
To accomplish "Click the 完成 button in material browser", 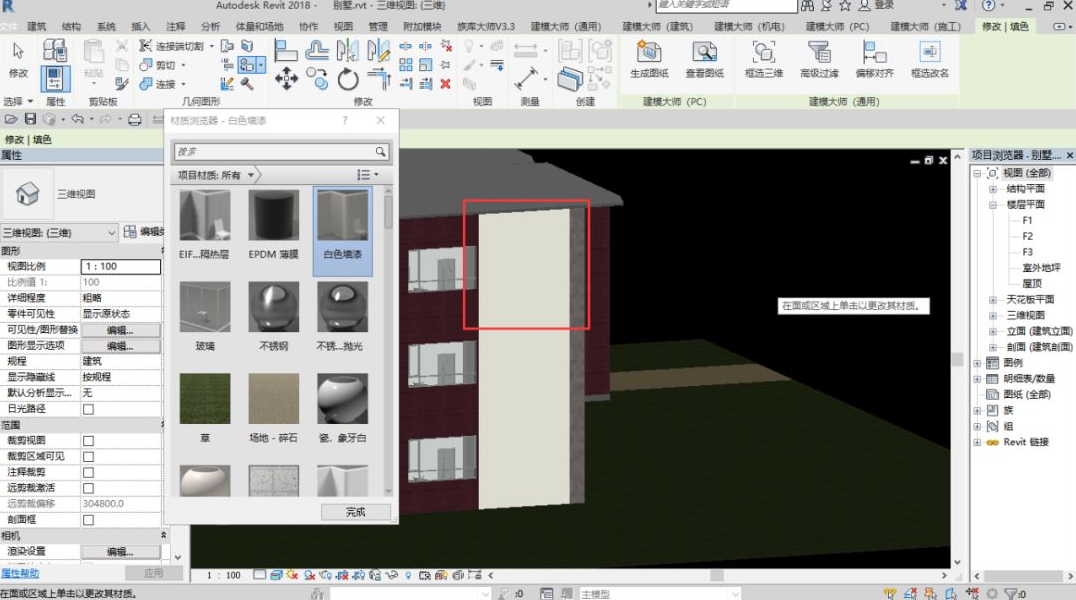I will pos(355,512).
